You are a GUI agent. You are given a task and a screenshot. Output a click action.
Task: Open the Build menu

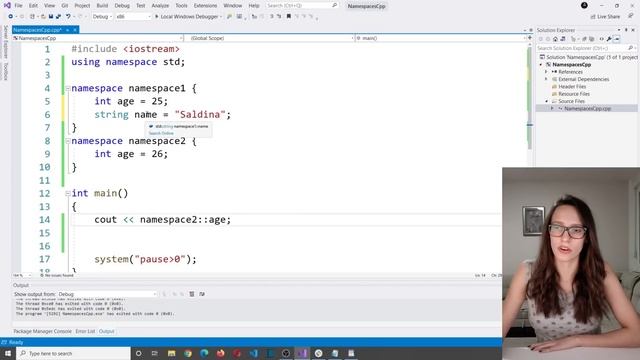point(102,6)
